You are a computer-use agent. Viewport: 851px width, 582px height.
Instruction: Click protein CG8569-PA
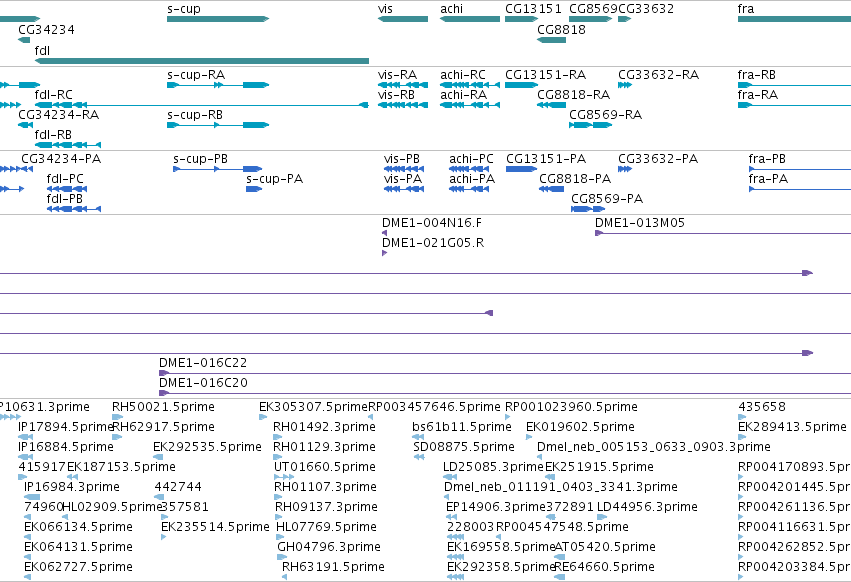coord(588,209)
